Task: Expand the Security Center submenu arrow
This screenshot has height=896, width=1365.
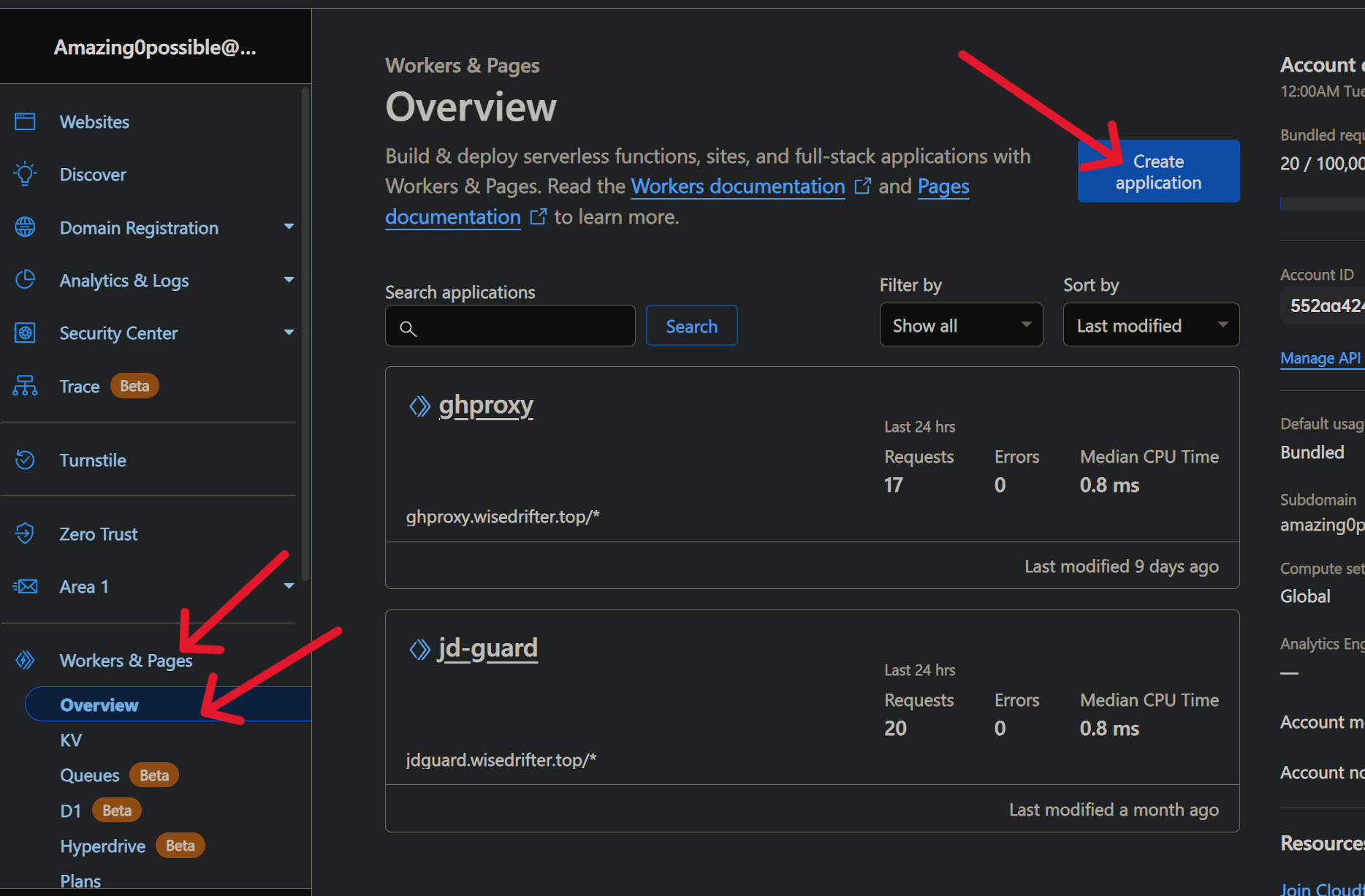Action: click(289, 332)
